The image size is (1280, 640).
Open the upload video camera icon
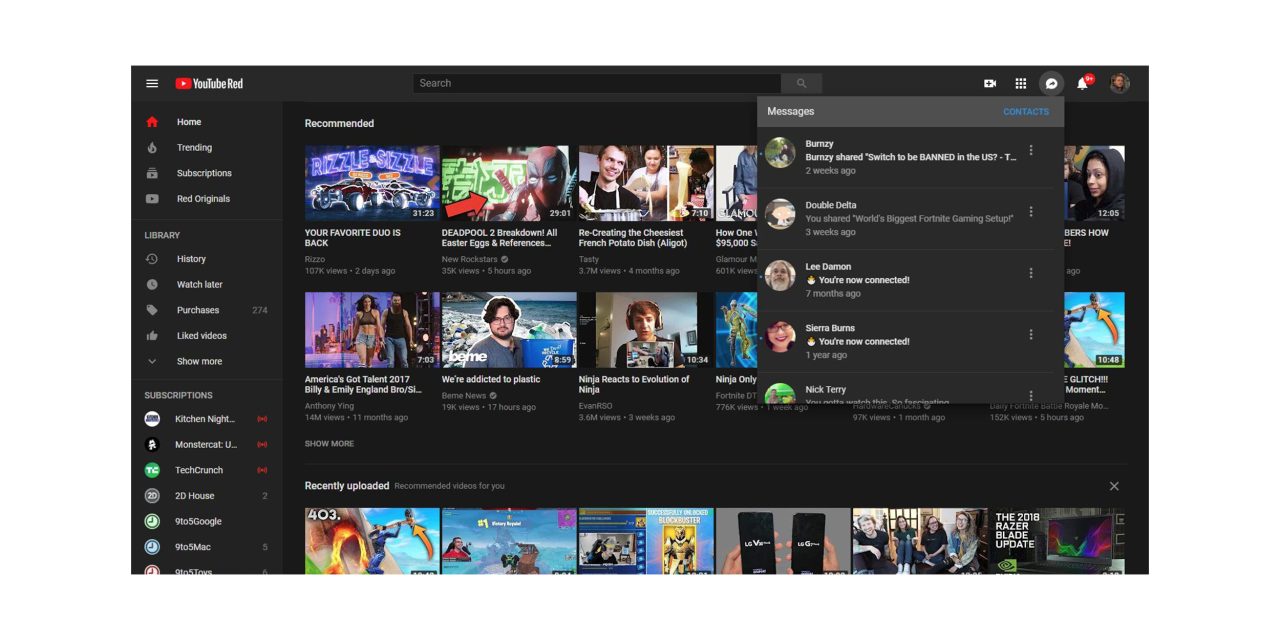click(x=990, y=84)
